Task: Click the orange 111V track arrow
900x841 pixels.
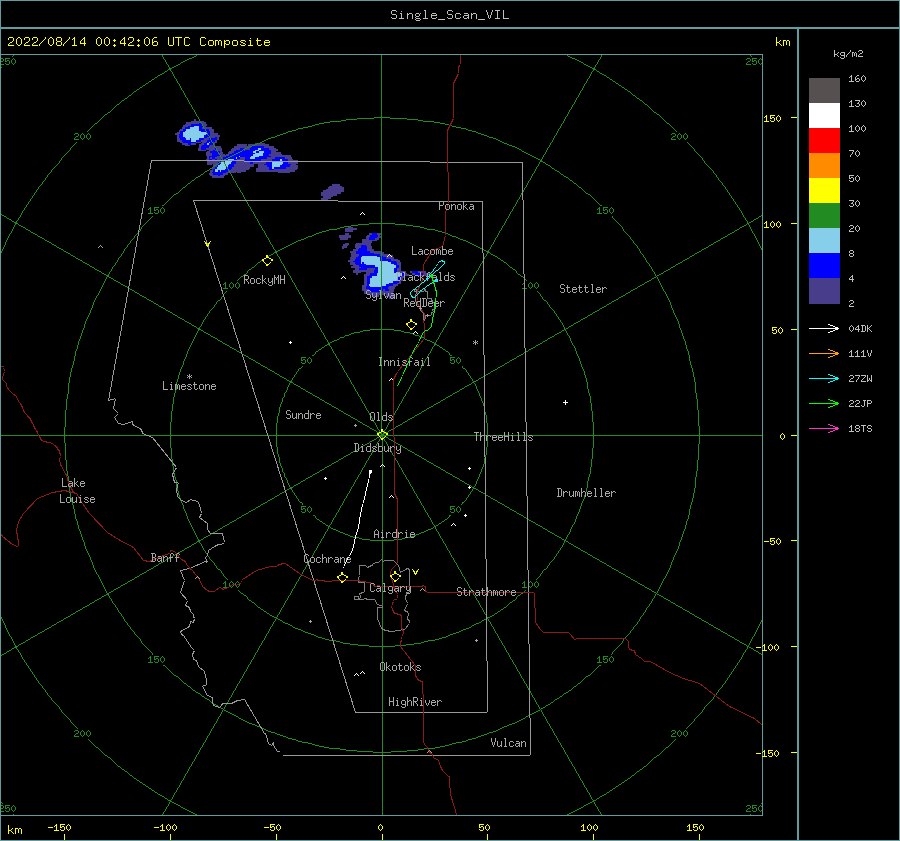Action: [824, 354]
